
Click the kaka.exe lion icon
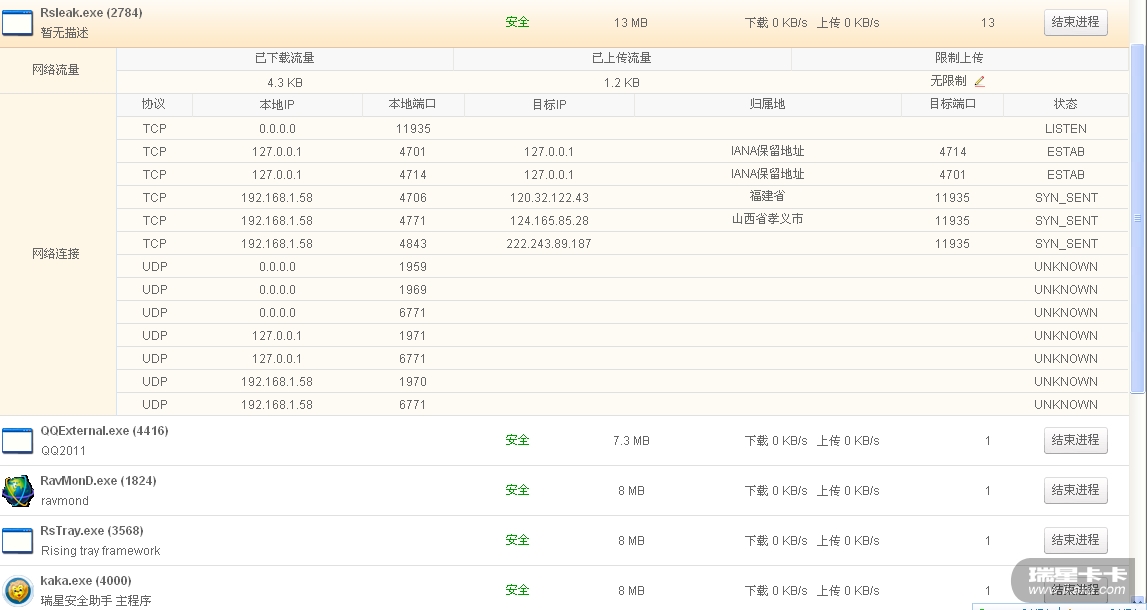pyautogui.click(x=17, y=590)
